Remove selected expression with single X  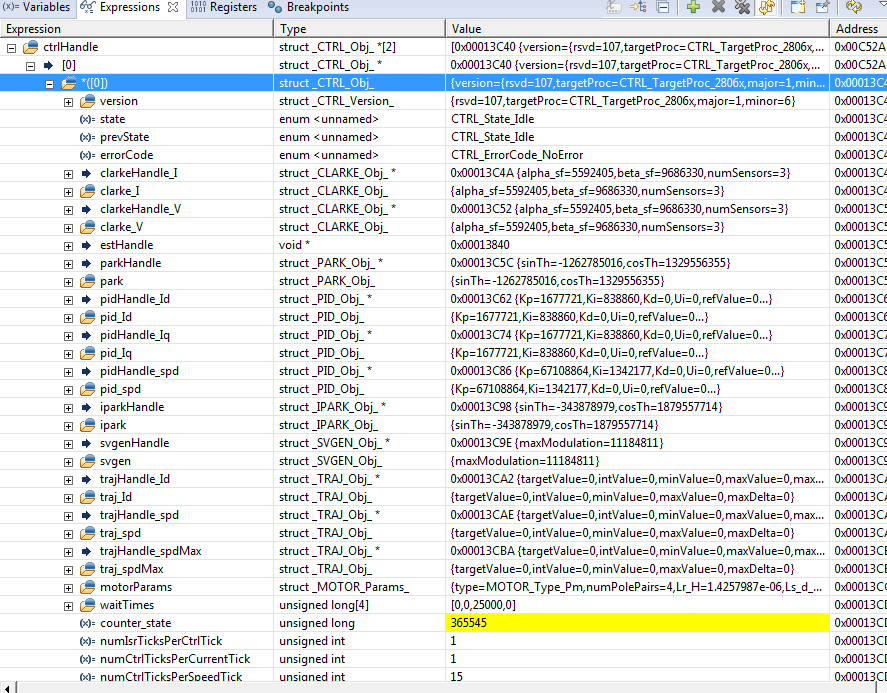tap(718, 7)
